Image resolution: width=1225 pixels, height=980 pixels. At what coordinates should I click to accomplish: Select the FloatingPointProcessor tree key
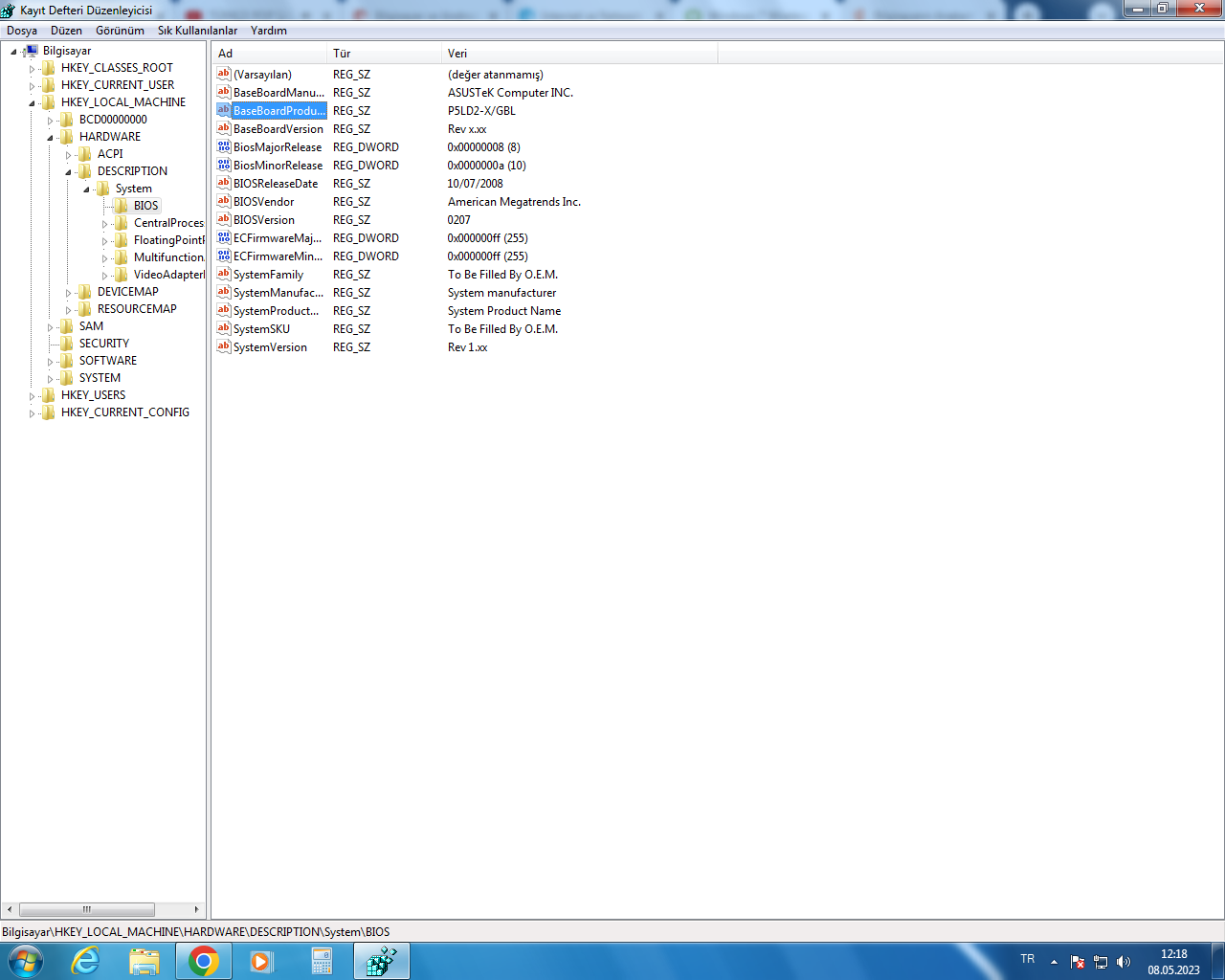click(168, 240)
